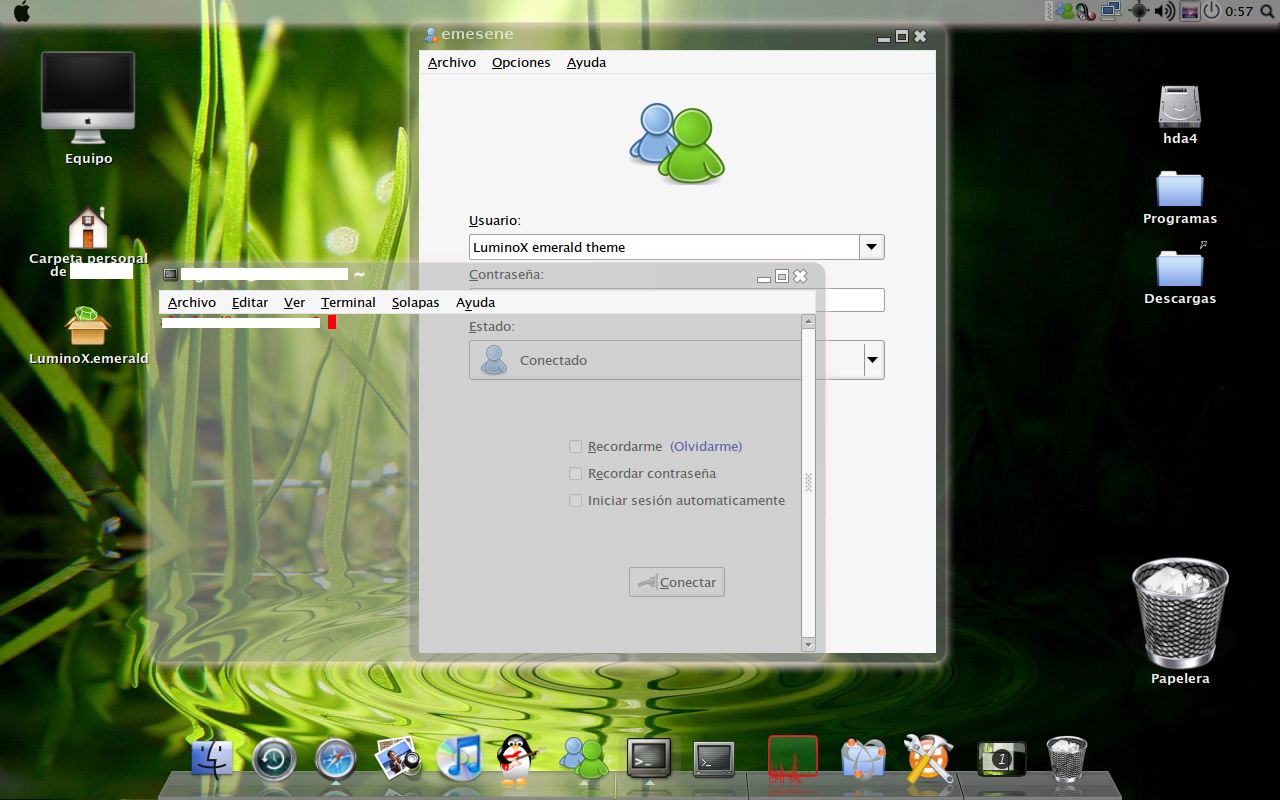Click the second smaller terminal dock icon
The width and height of the screenshot is (1280, 800).
(714, 760)
